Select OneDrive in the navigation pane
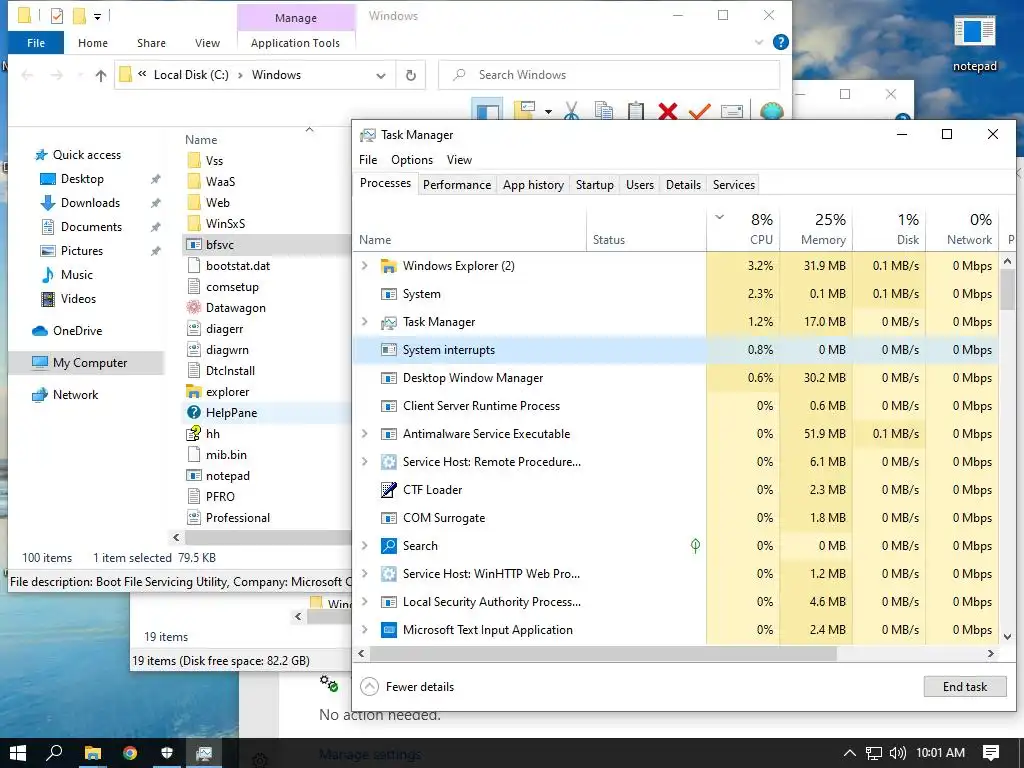This screenshot has width=1024, height=768. [x=78, y=331]
